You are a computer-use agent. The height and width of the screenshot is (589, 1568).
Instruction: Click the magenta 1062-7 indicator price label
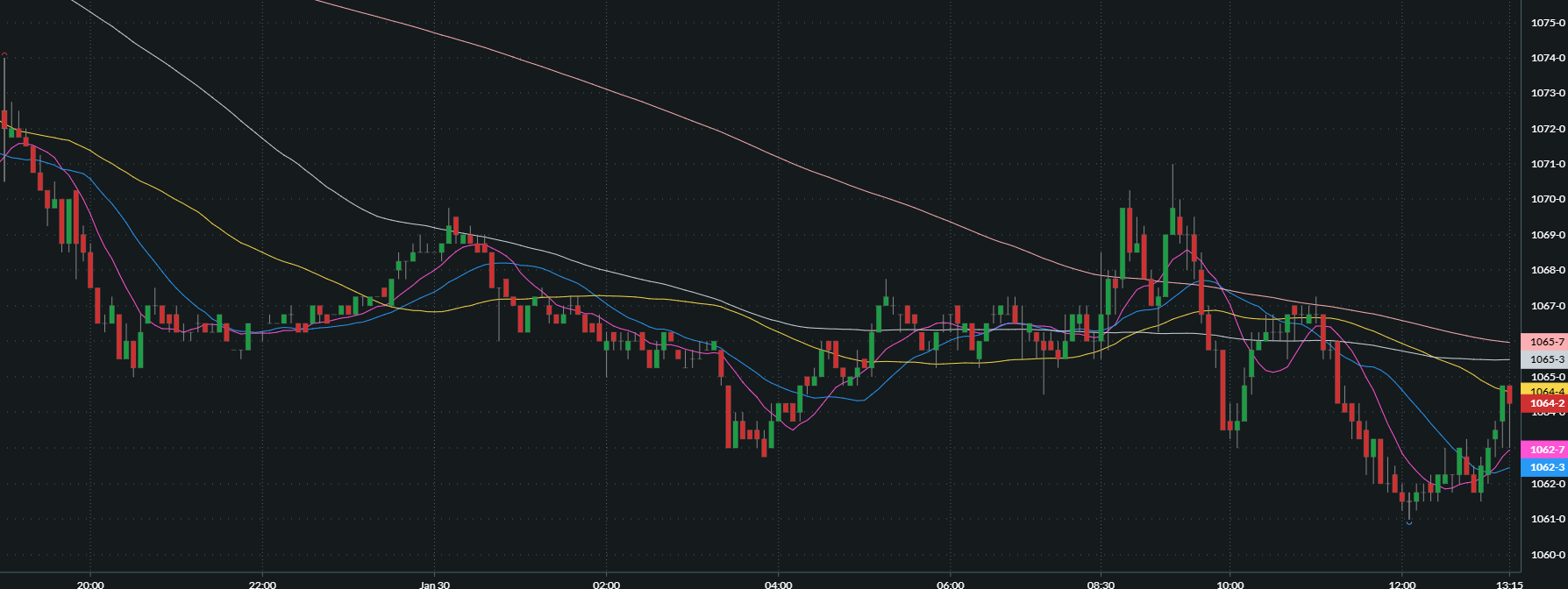coord(1547,450)
